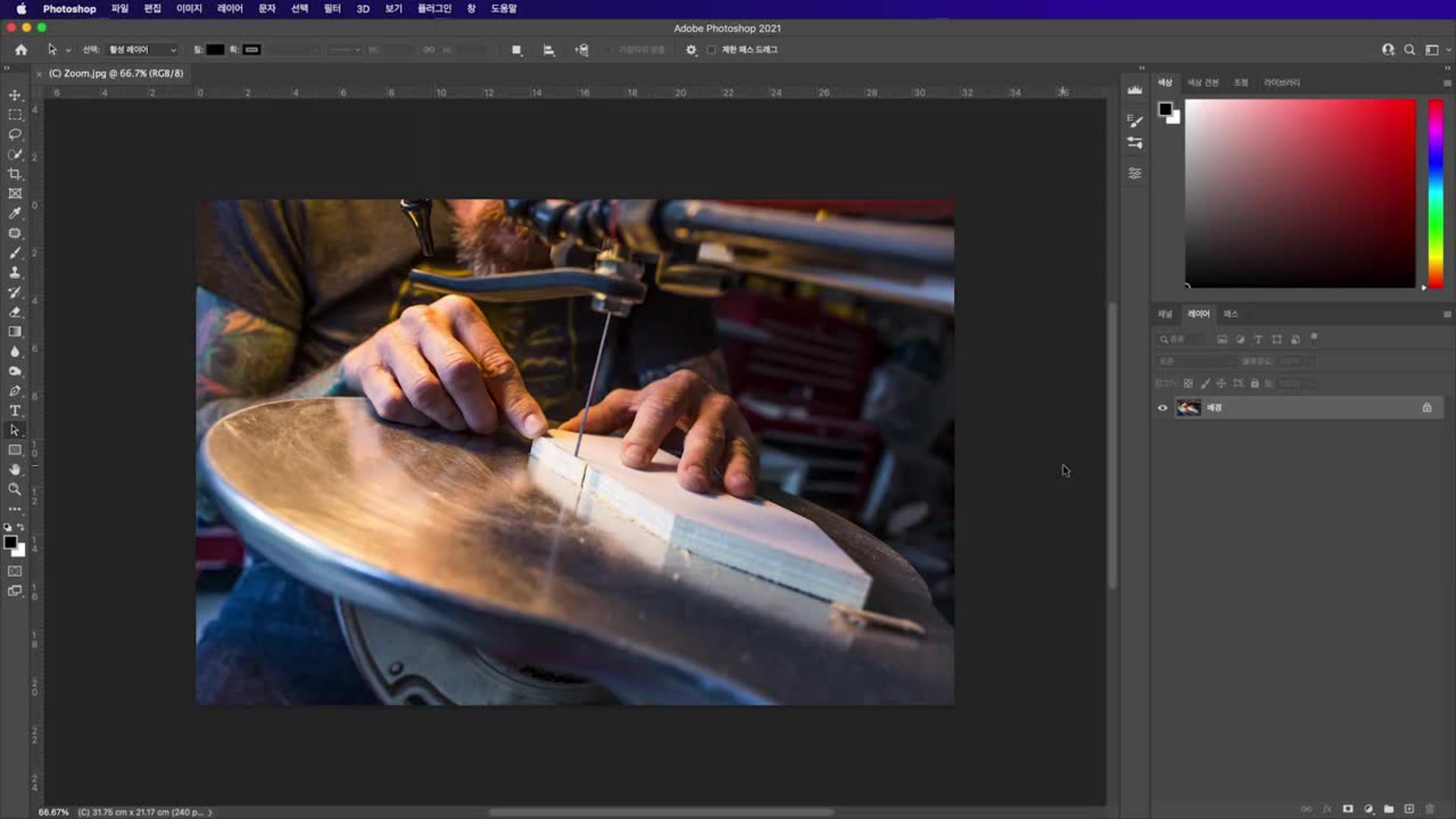Toggle the layer filtering on/off switch

[1314, 337]
